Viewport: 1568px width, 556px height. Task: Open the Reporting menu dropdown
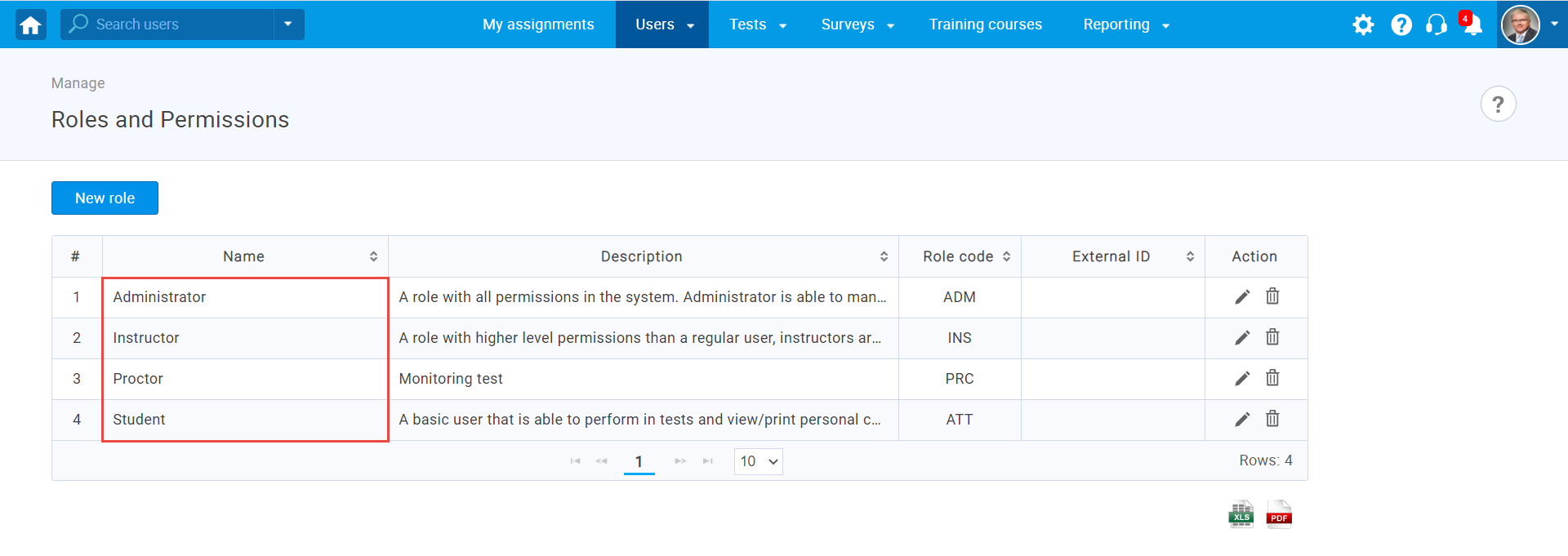coord(1126,24)
